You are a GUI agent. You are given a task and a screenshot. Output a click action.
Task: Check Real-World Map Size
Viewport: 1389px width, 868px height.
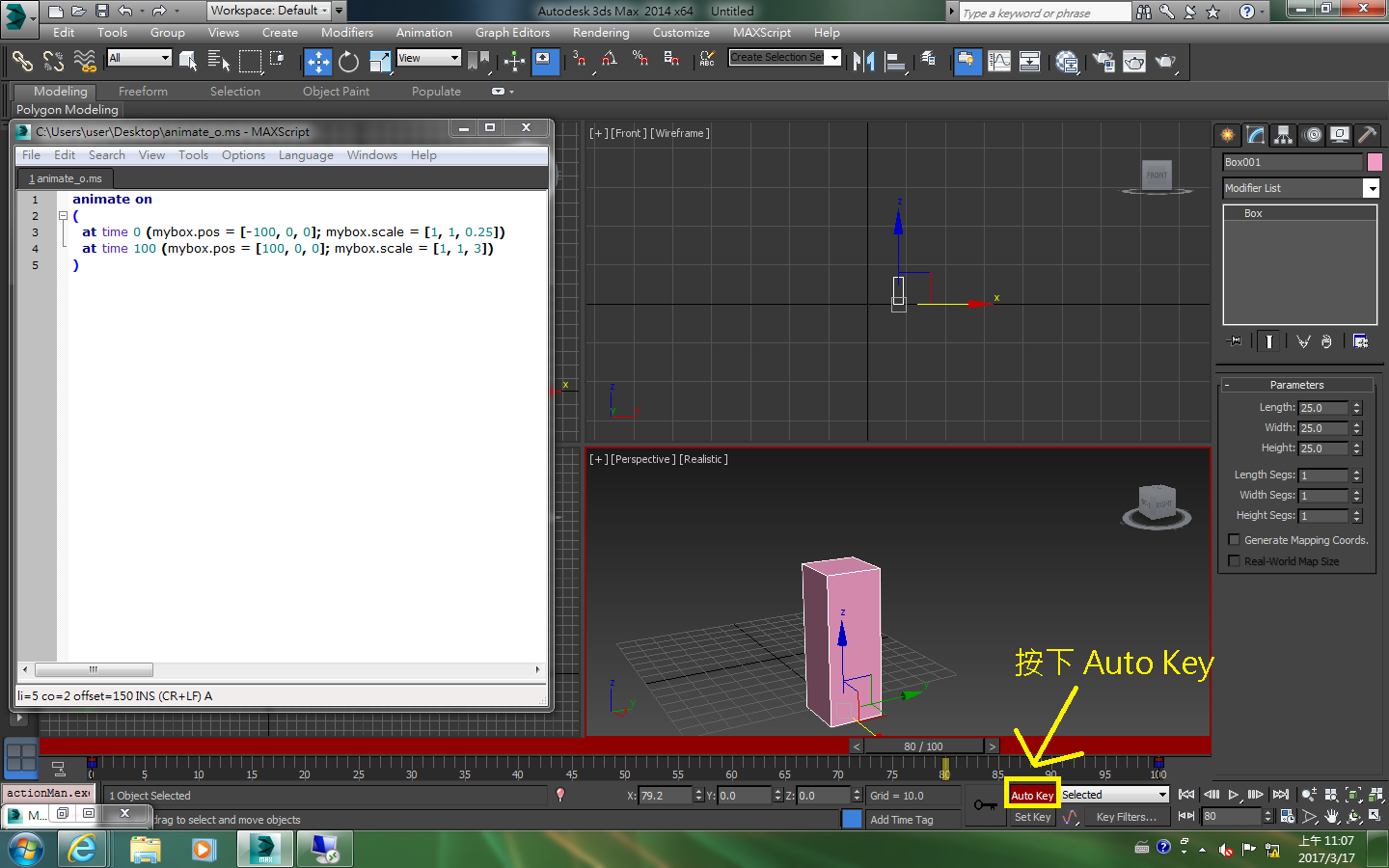[1235, 560]
